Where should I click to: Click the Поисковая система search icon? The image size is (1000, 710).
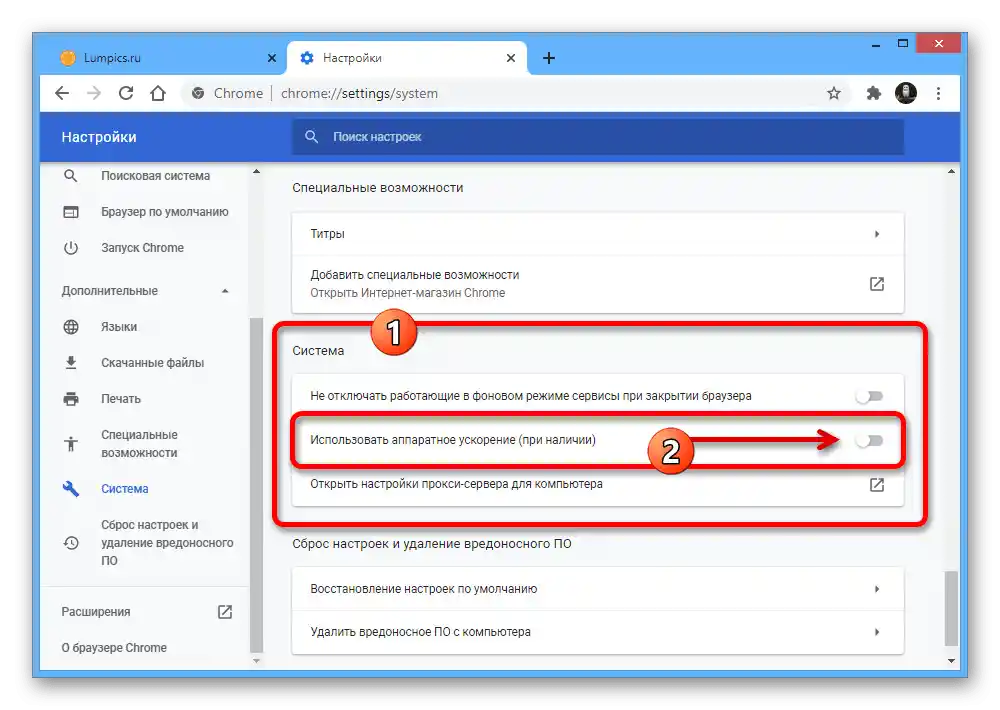tap(71, 175)
